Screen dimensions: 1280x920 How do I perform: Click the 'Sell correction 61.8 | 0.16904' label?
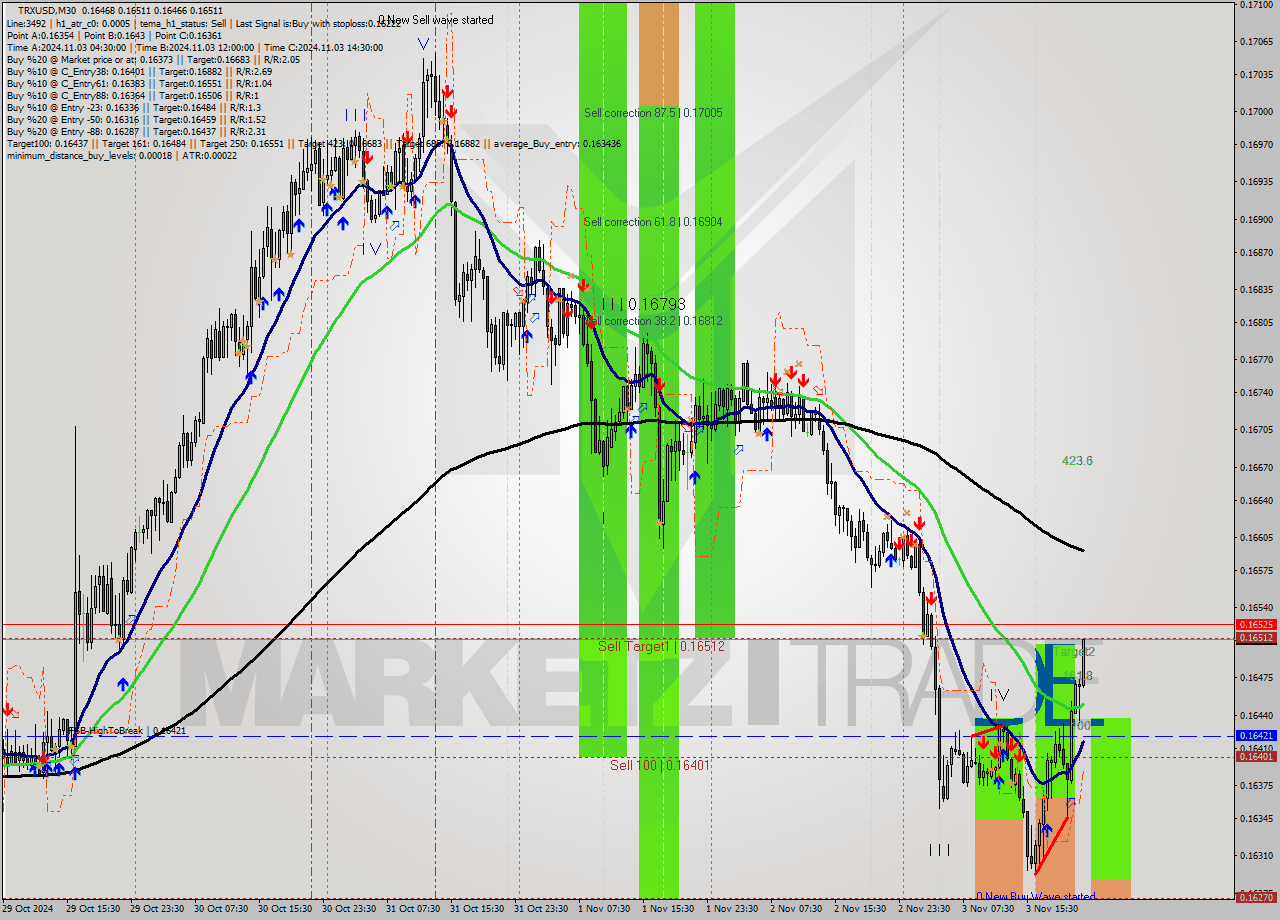tap(653, 222)
